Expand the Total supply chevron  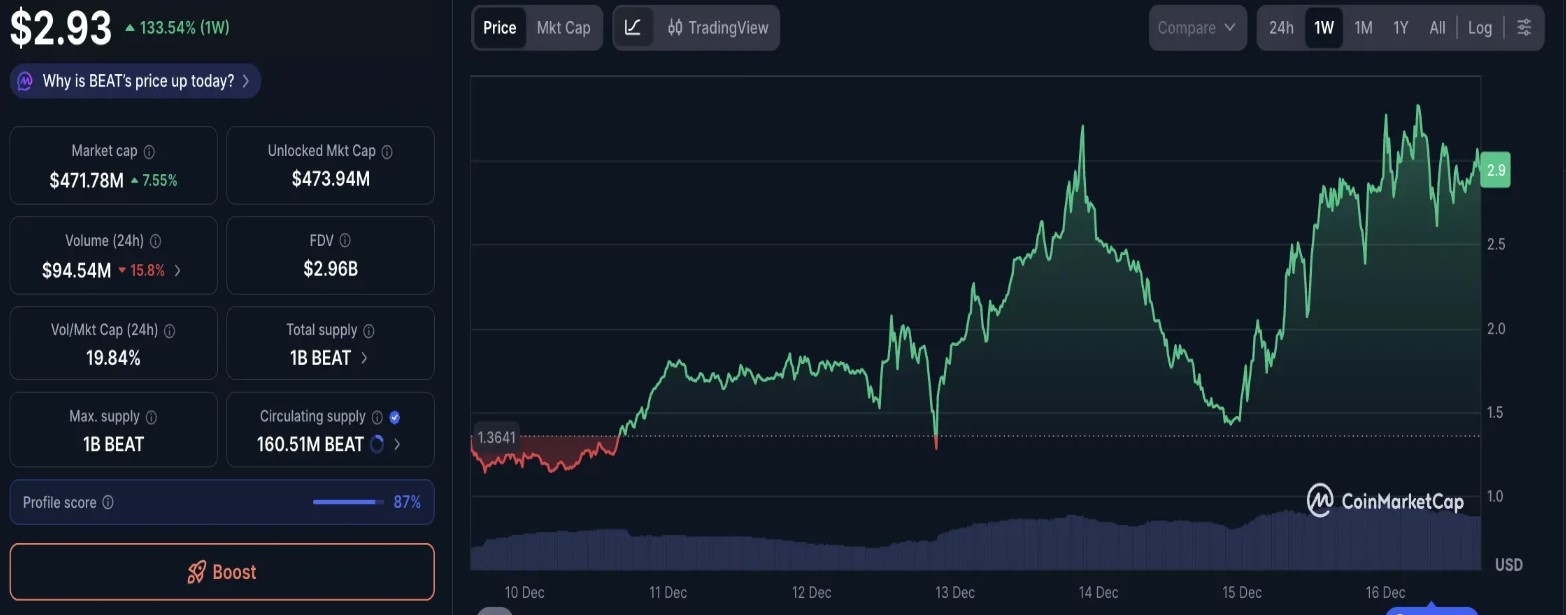[364, 358]
